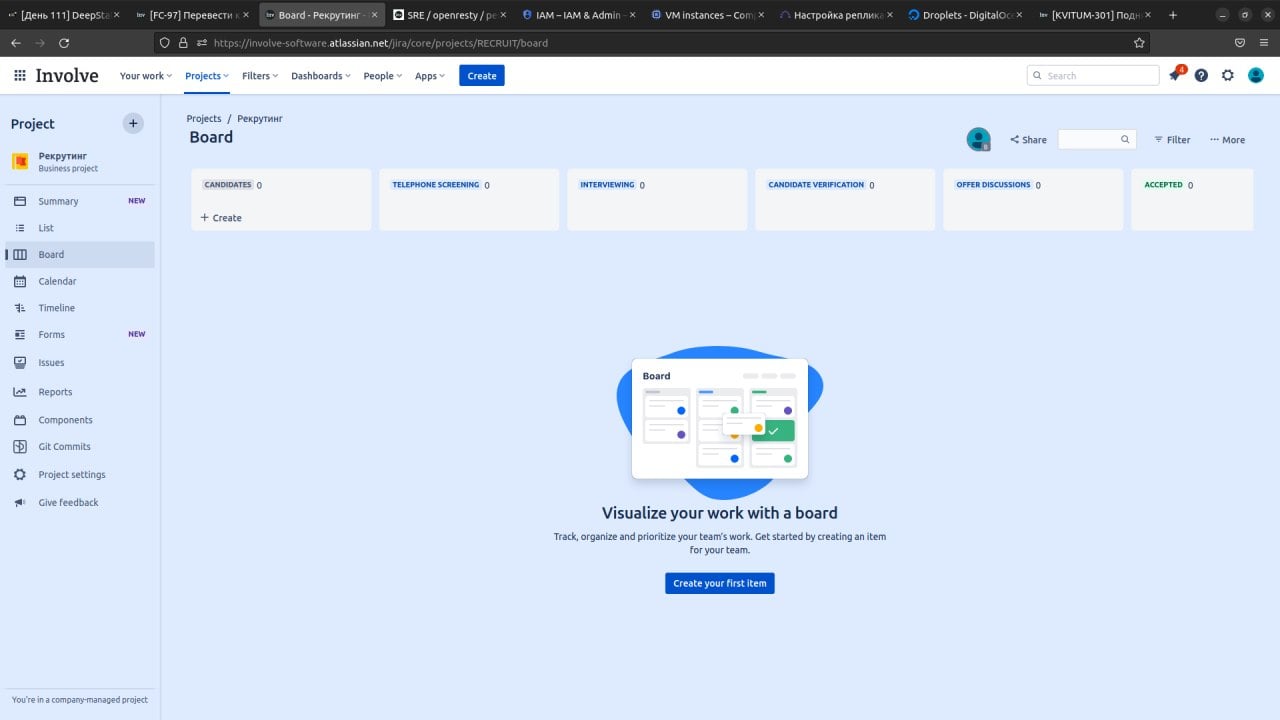Reload the page in the browser
Image resolution: width=1280 pixels, height=720 pixels.
pyautogui.click(x=64, y=43)
